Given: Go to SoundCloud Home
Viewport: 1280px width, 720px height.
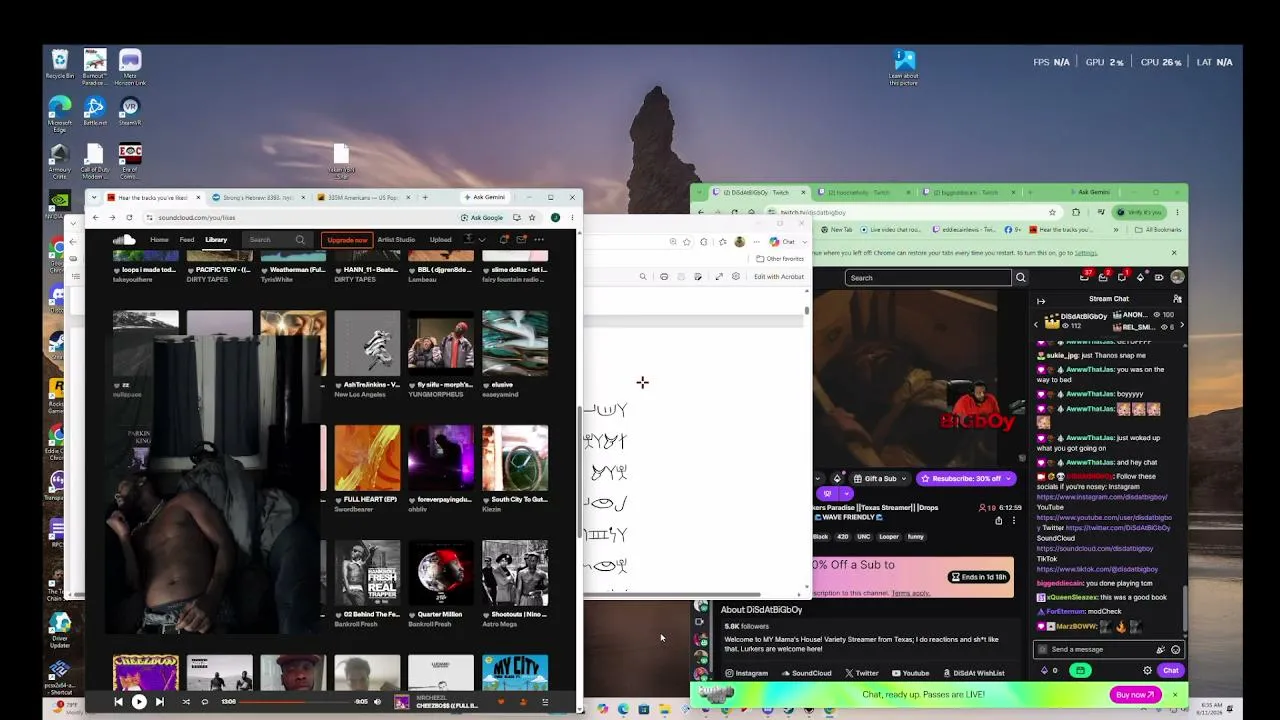Looking at the screenshot, I should (x=159, y=240).
